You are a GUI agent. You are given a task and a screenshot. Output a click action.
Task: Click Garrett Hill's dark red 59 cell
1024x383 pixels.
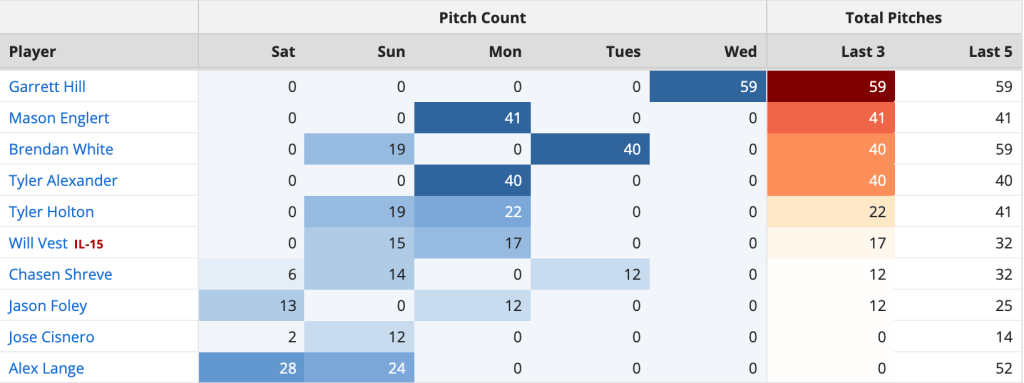(831, 86)
